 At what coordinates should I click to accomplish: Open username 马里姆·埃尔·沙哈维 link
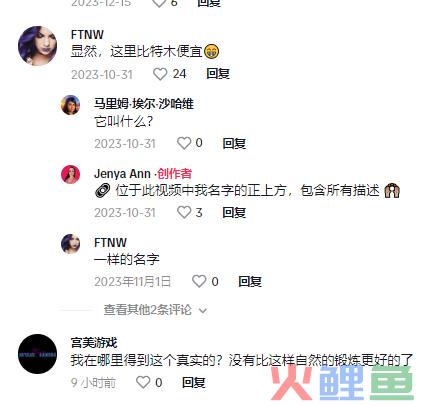pyautogui.click(x=144, y=104)
